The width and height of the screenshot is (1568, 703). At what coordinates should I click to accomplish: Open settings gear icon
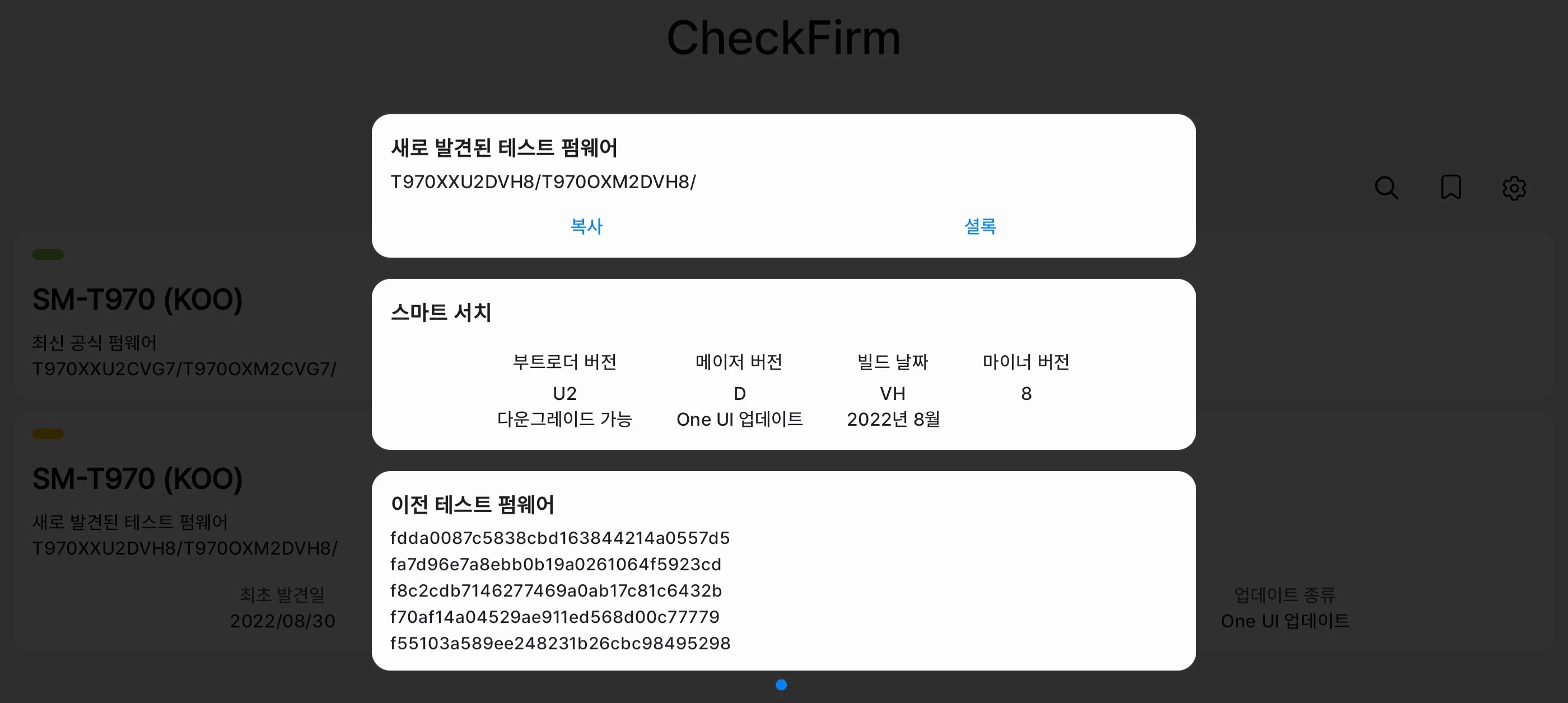click(1513, 188)
